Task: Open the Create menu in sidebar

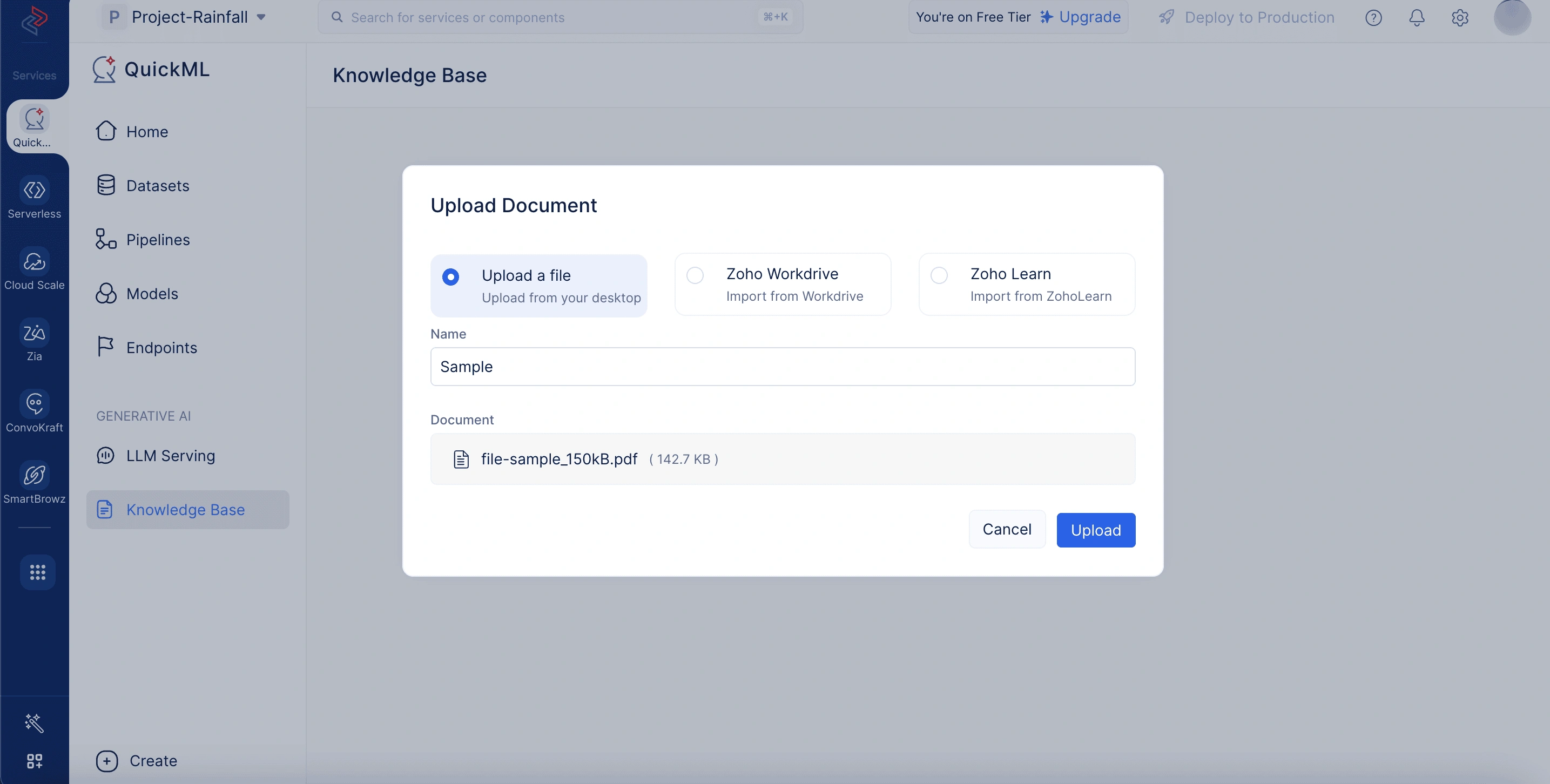Action: [137, 761]
